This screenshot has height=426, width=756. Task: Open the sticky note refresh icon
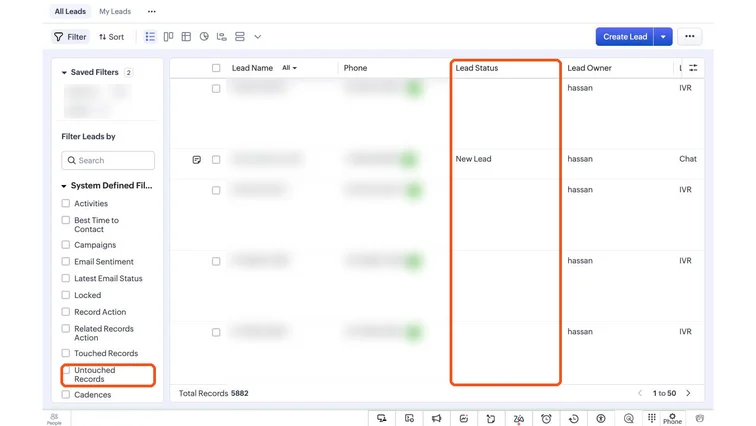[x=491, y=418]
